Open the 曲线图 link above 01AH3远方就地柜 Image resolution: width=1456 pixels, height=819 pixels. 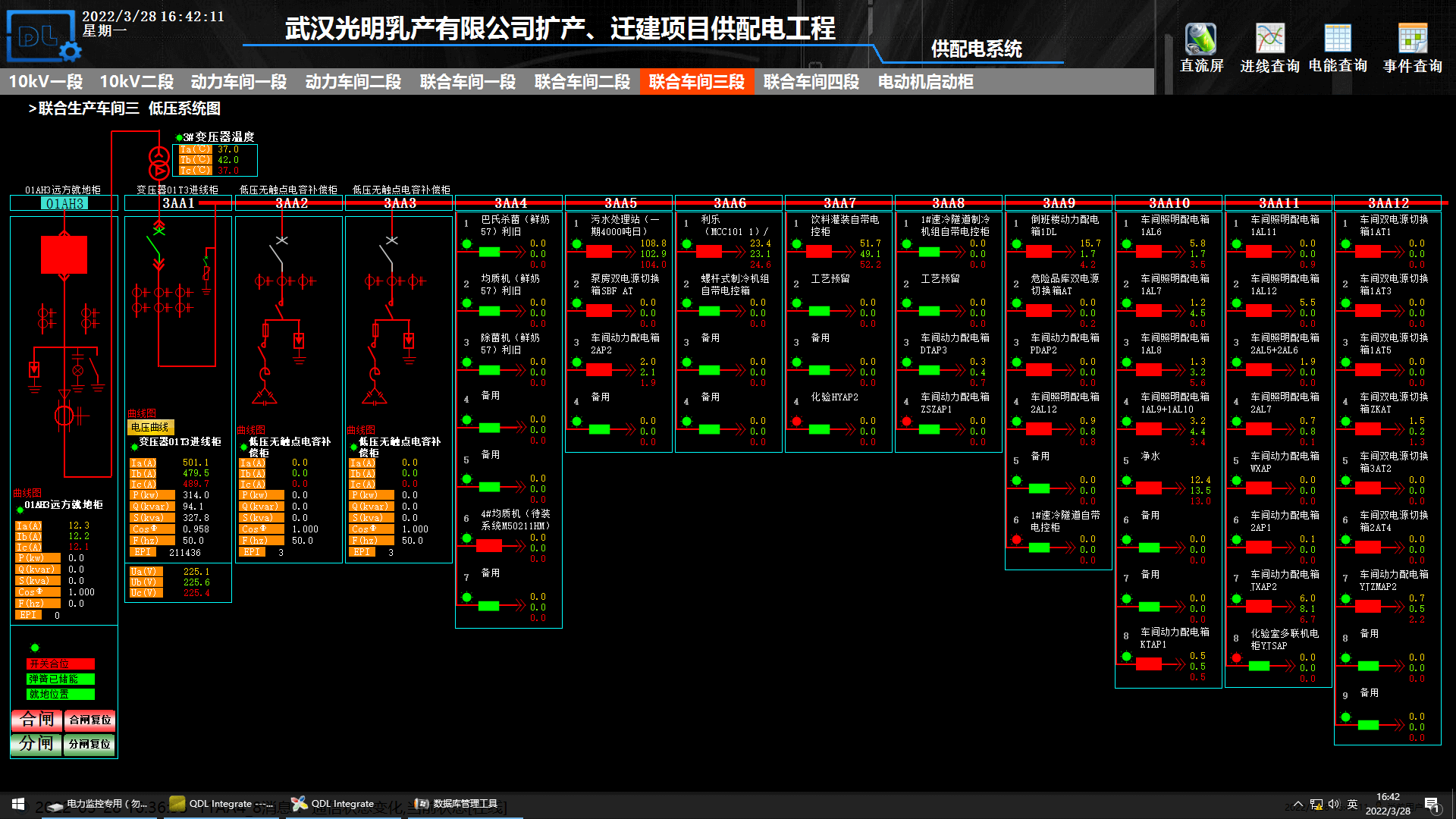click(x=27, y=493)
